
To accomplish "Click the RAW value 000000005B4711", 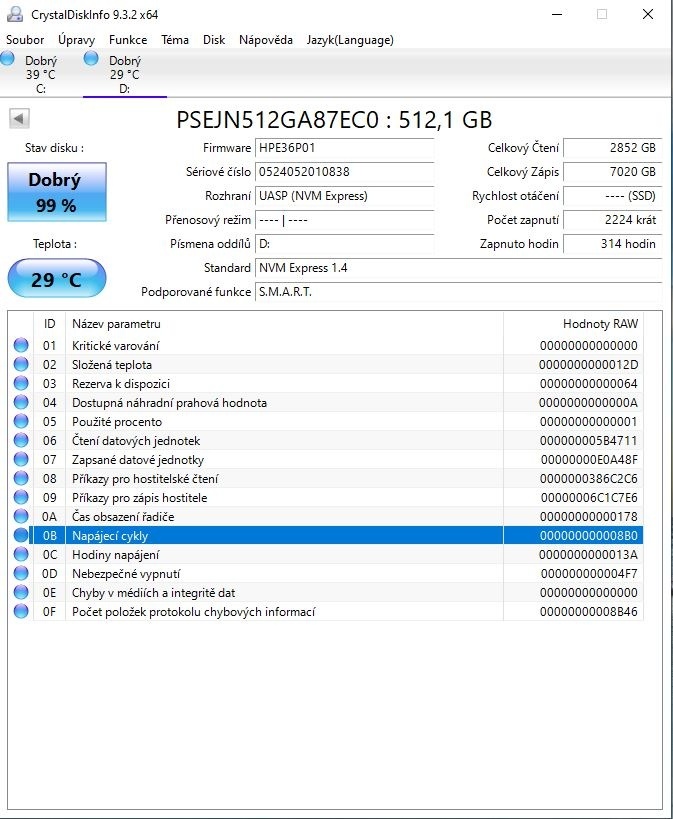I will [589, 441].
